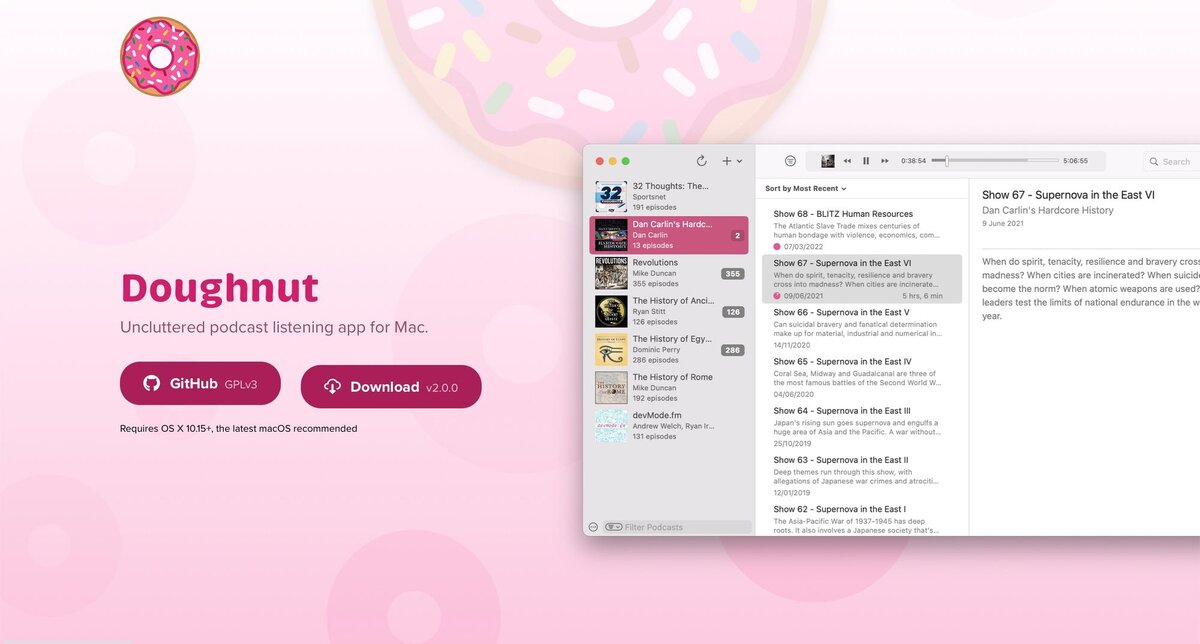Click the unplayed badge 2 on Dan Carlin
This screenshot has height=644, width=1200.
tap(737, 236)
